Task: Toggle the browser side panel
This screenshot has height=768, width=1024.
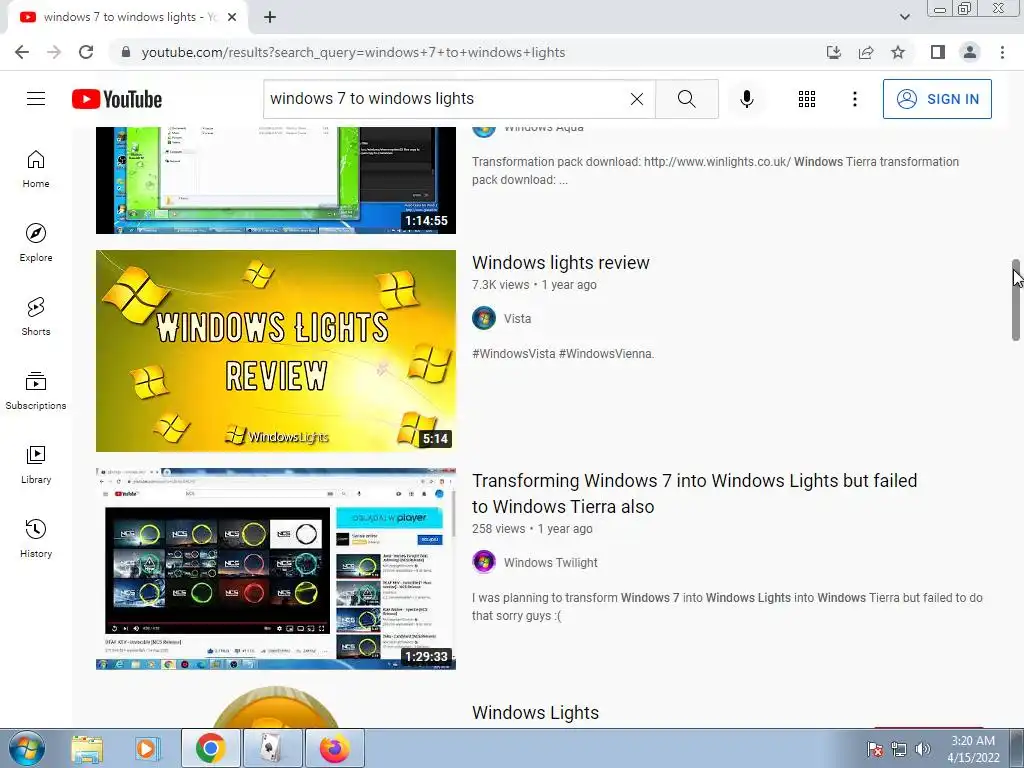Action: pyautogui.click(x=938, y=52)
